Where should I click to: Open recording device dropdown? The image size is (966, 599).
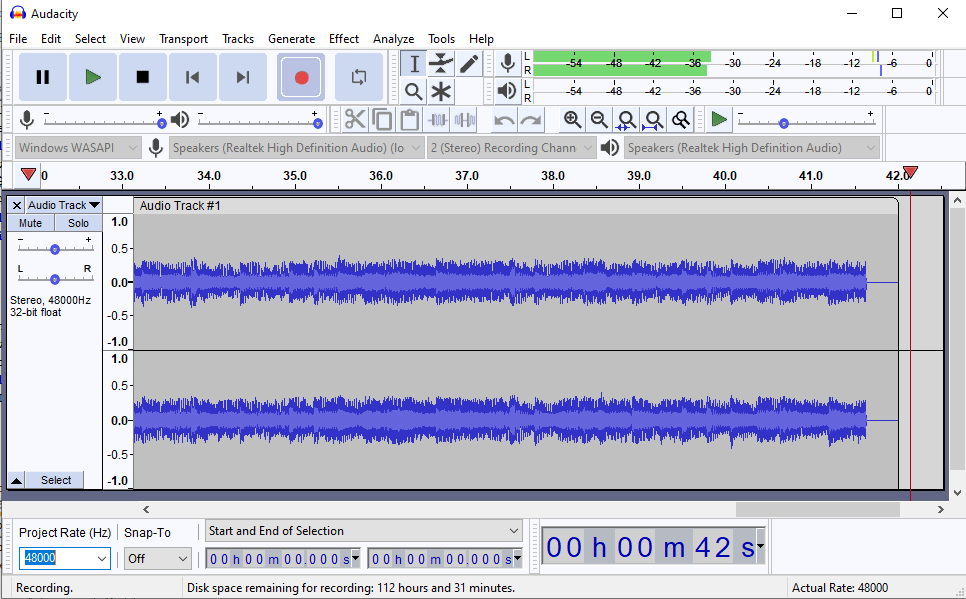point(296,148)
